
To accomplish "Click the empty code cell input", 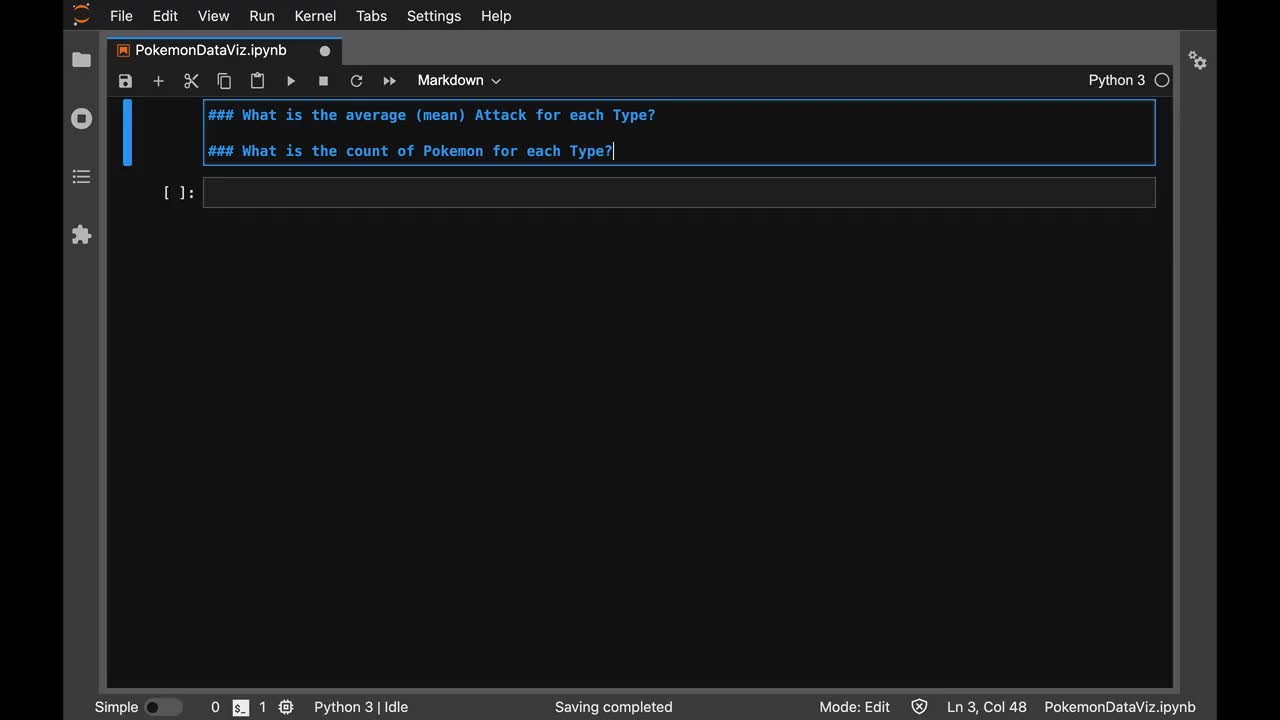I will pos(679,193).
